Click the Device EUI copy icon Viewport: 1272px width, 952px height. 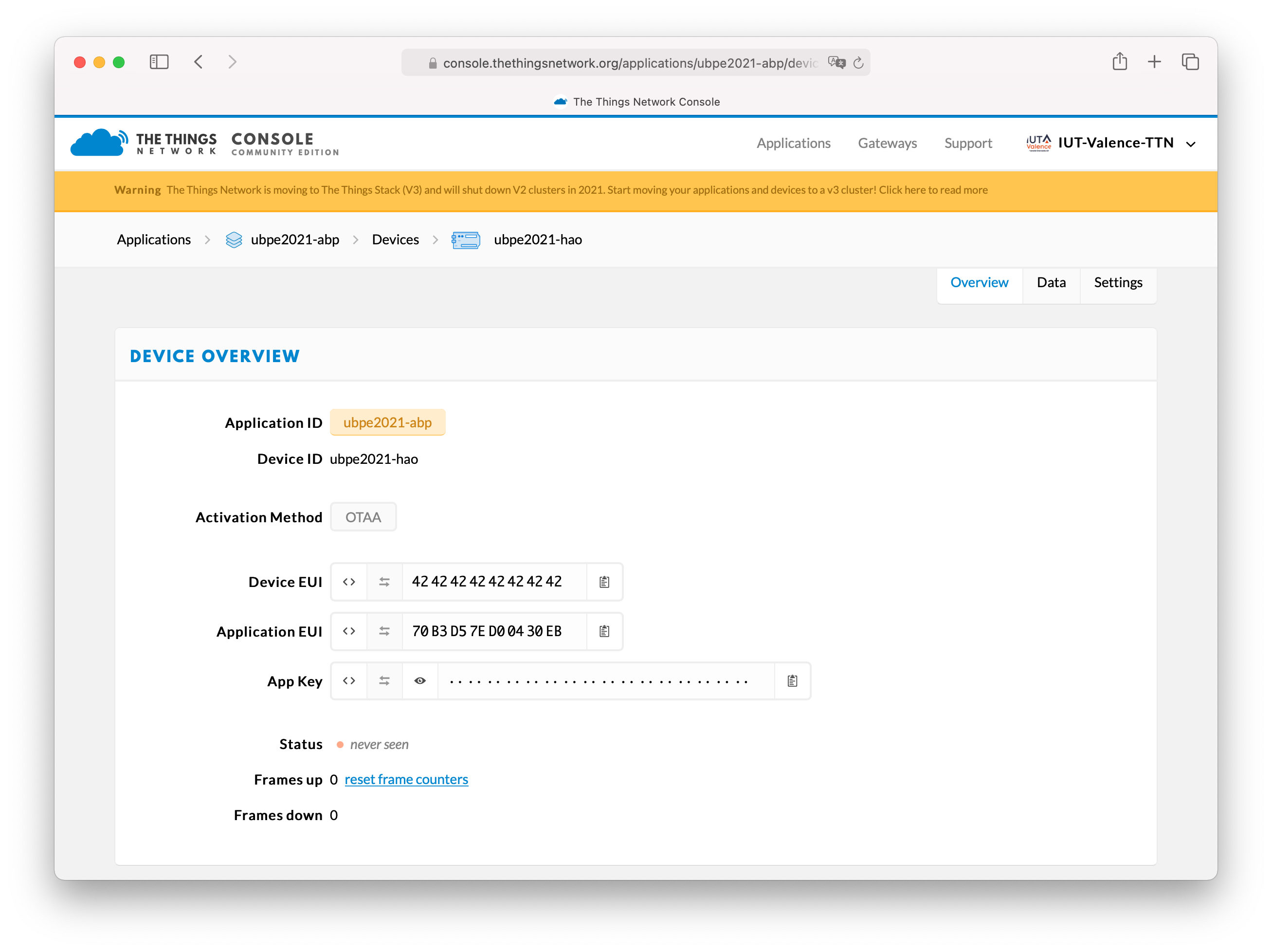tap(605, 581)
